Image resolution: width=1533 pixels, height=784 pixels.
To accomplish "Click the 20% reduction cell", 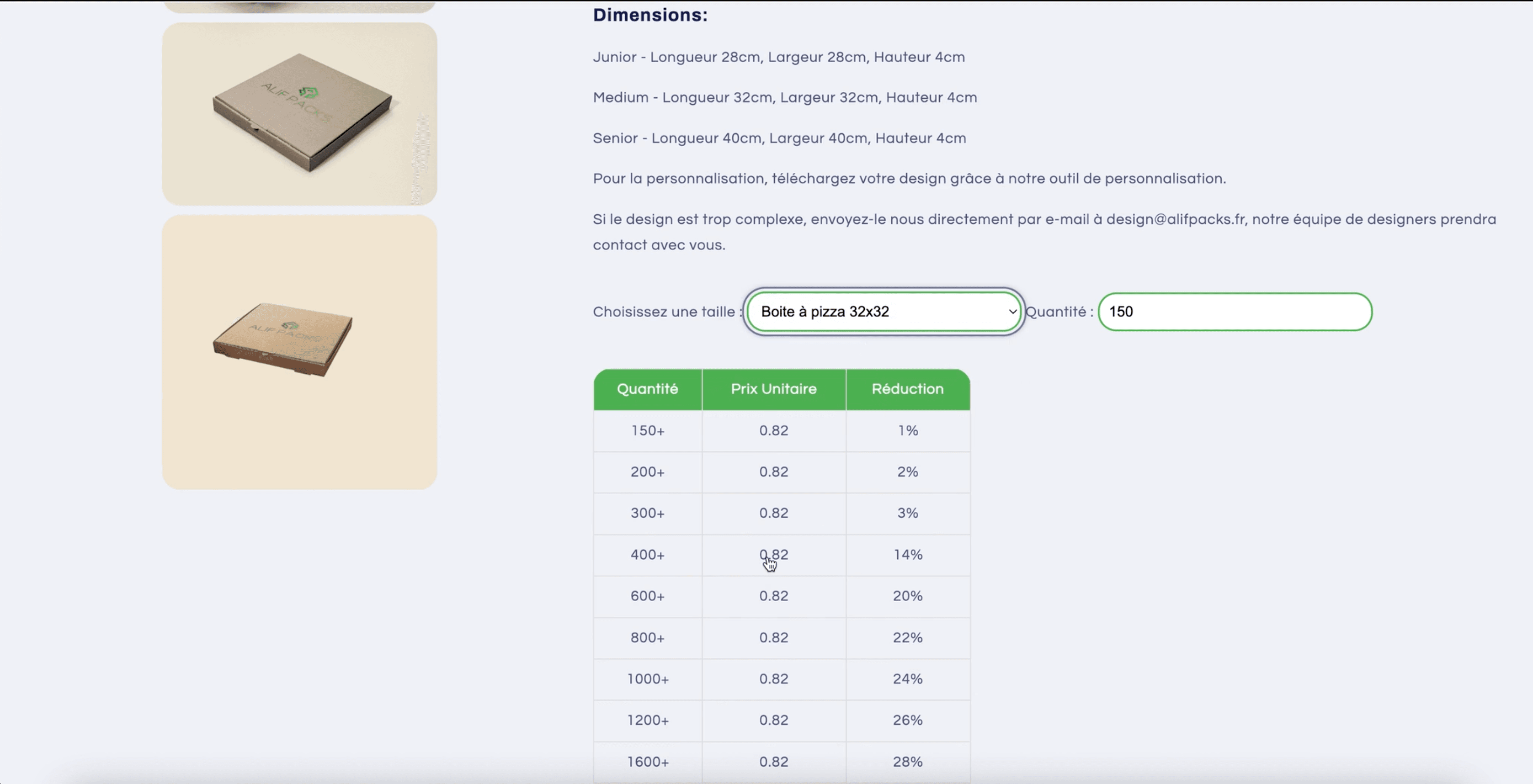I will click(x=908, y=596).
